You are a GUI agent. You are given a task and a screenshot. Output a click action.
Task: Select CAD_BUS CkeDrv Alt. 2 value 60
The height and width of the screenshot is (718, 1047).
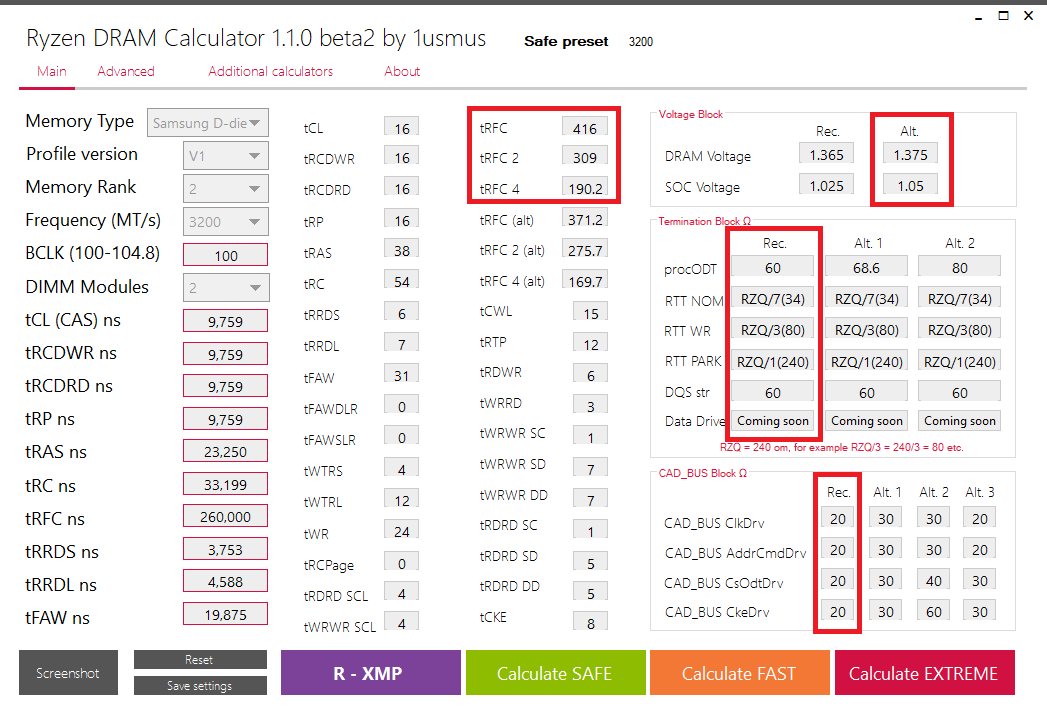933,611
